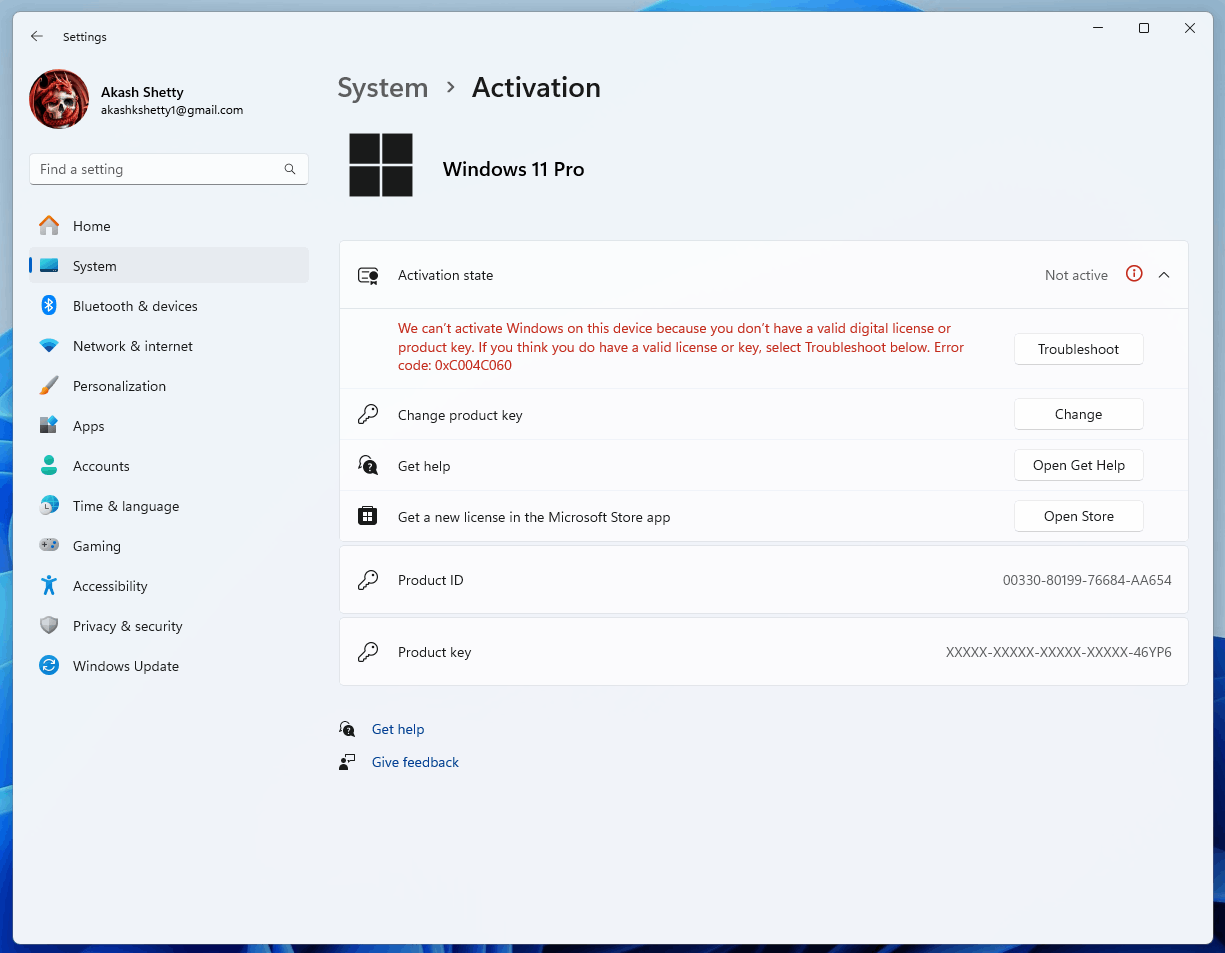Go back with the Settings back arrow
This screenshot has width=1225, height=953.
[37, 36]
